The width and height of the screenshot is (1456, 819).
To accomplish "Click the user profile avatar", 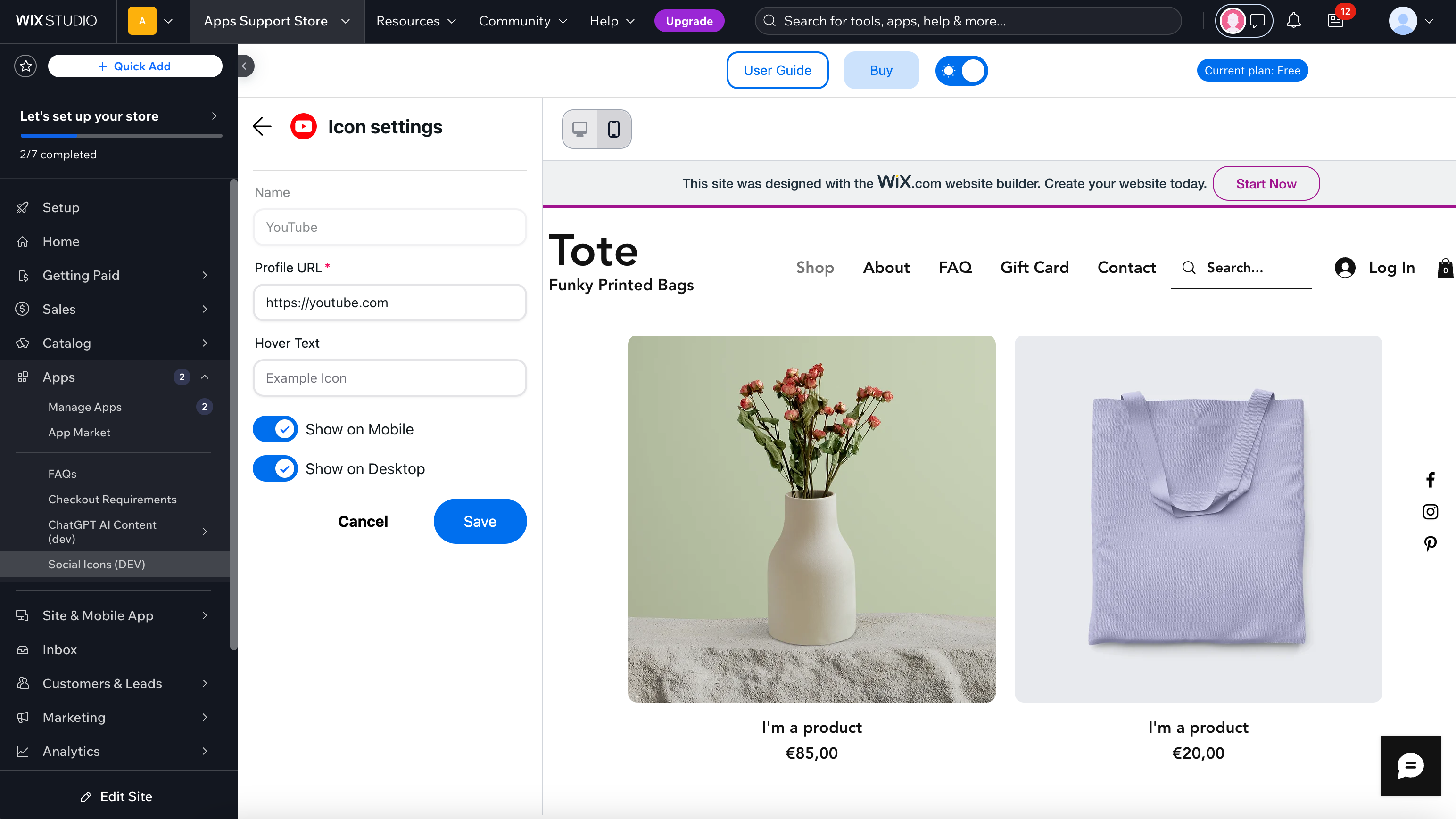I will (1403, 21).
